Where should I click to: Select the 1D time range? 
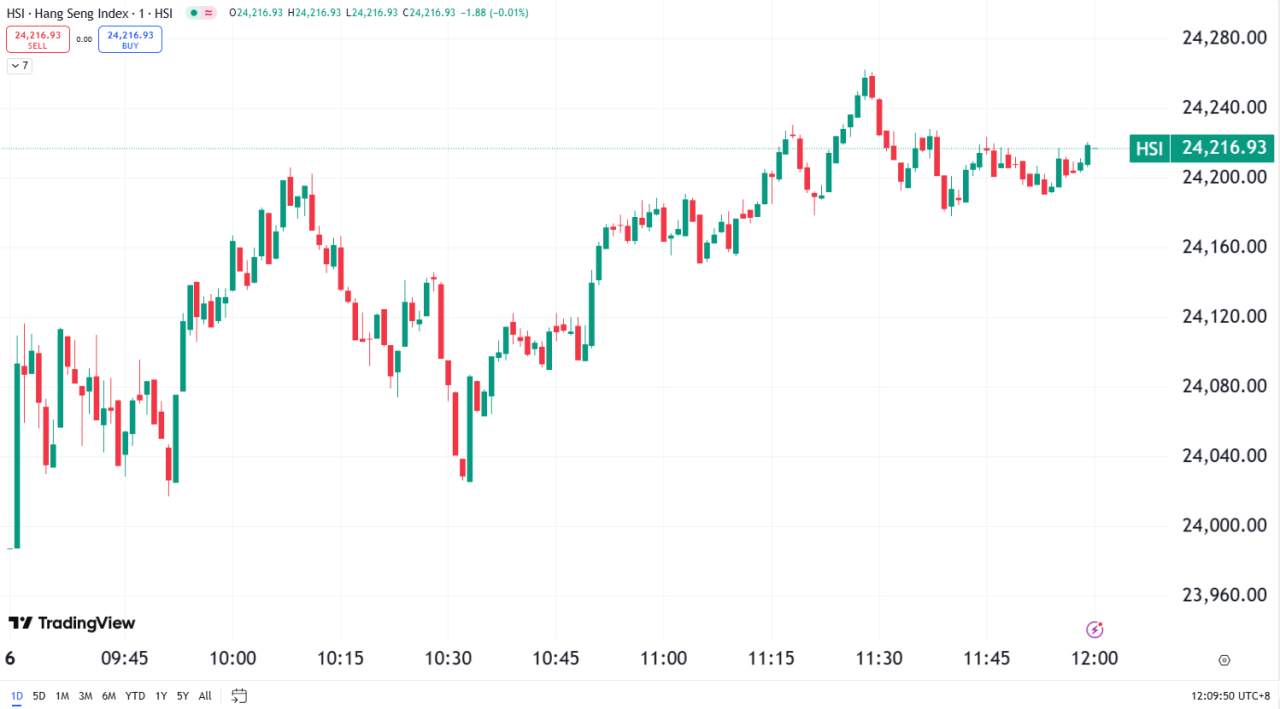pos(16,695)
